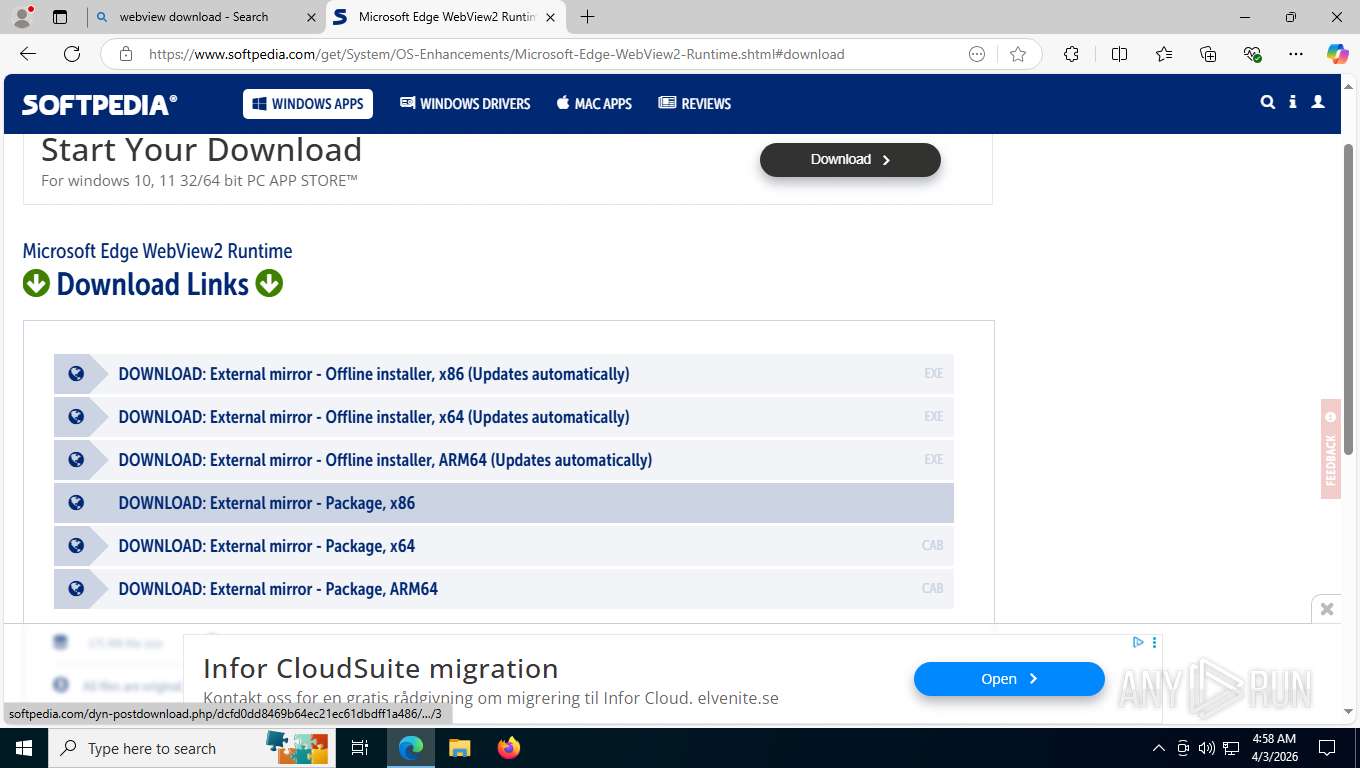The height and width of the screenshot is (768, 1360).
Task: Open a new browser tab
Action: tap(588, 17)
